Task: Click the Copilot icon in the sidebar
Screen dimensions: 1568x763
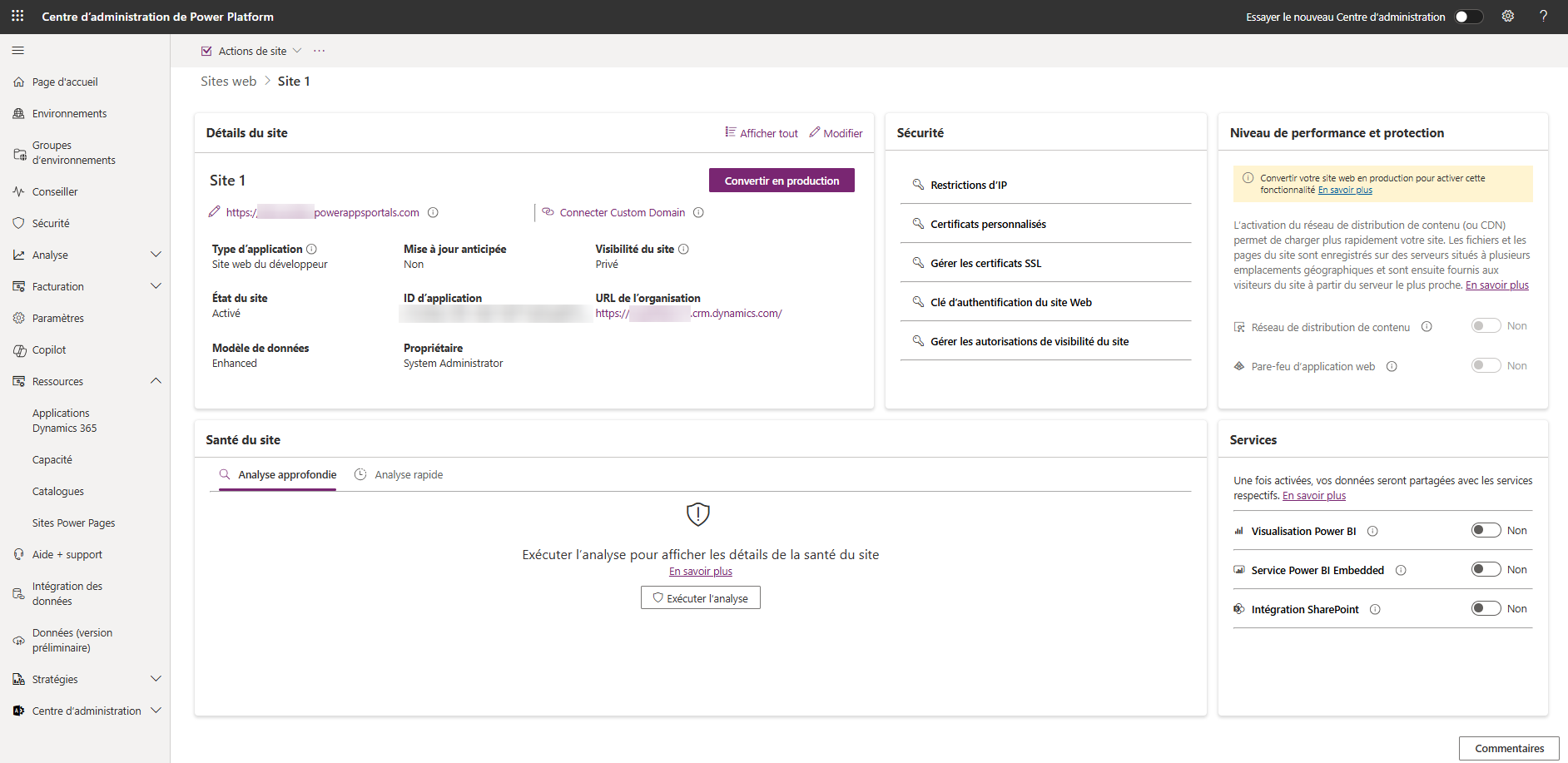Action: [x=19, y=350]
